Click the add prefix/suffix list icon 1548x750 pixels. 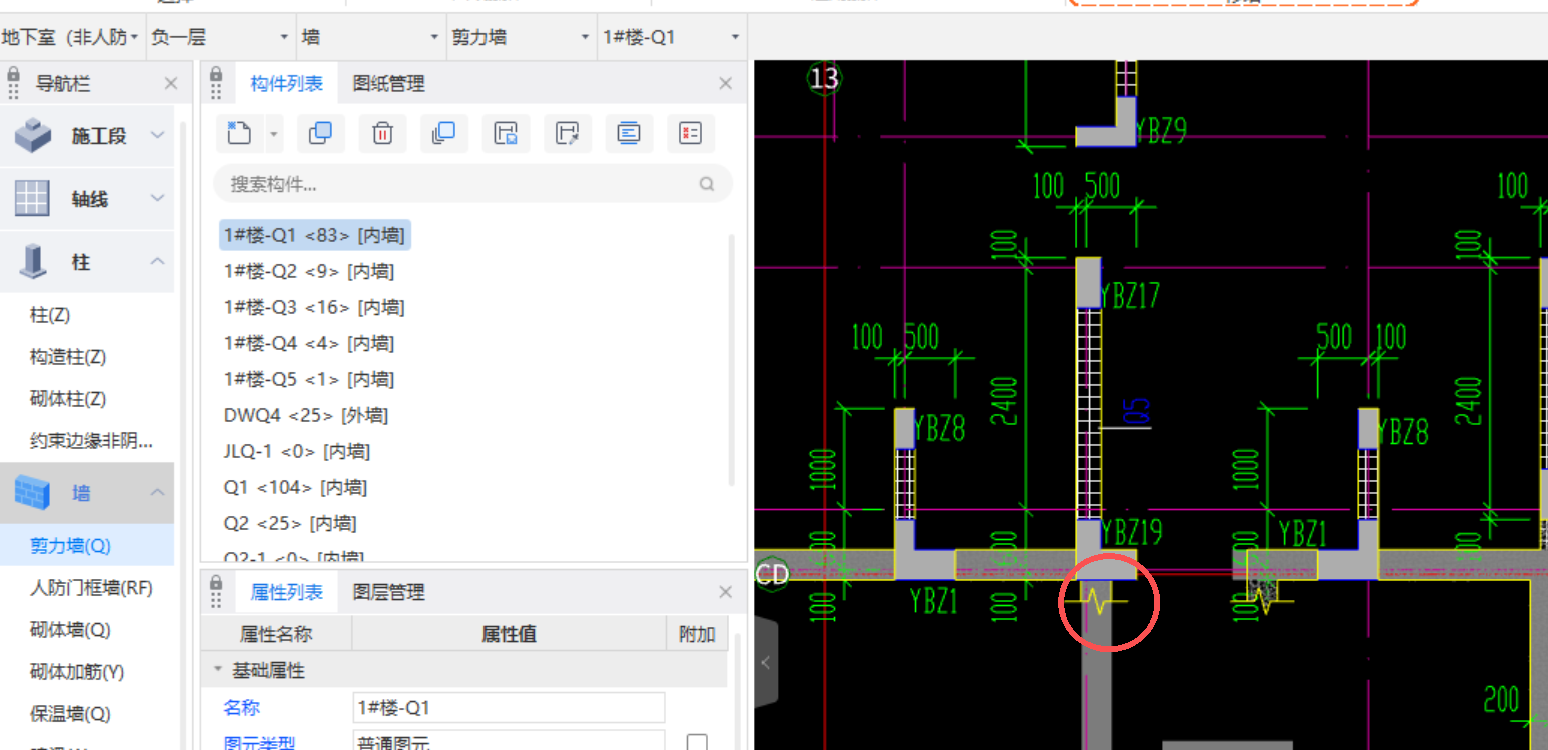click(x=629, y=133)
